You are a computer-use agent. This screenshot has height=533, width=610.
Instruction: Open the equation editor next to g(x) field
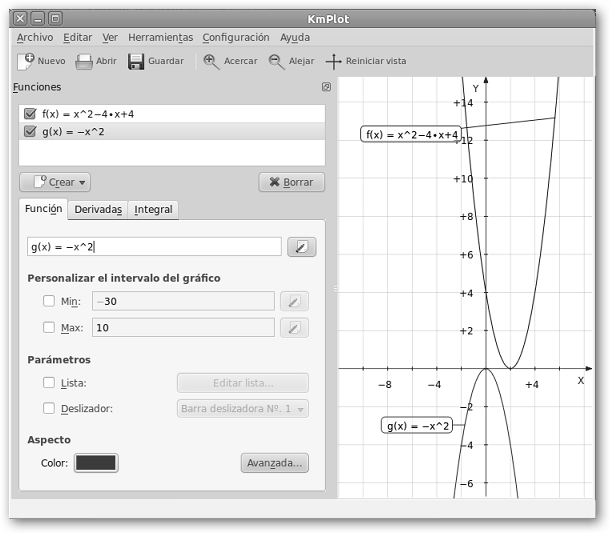(301, 247)
